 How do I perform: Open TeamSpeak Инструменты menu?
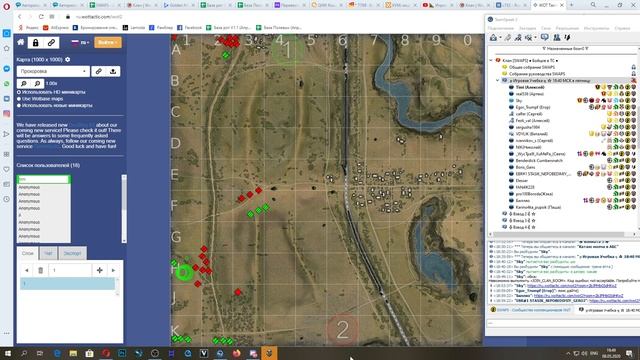(x=596, y=28)
